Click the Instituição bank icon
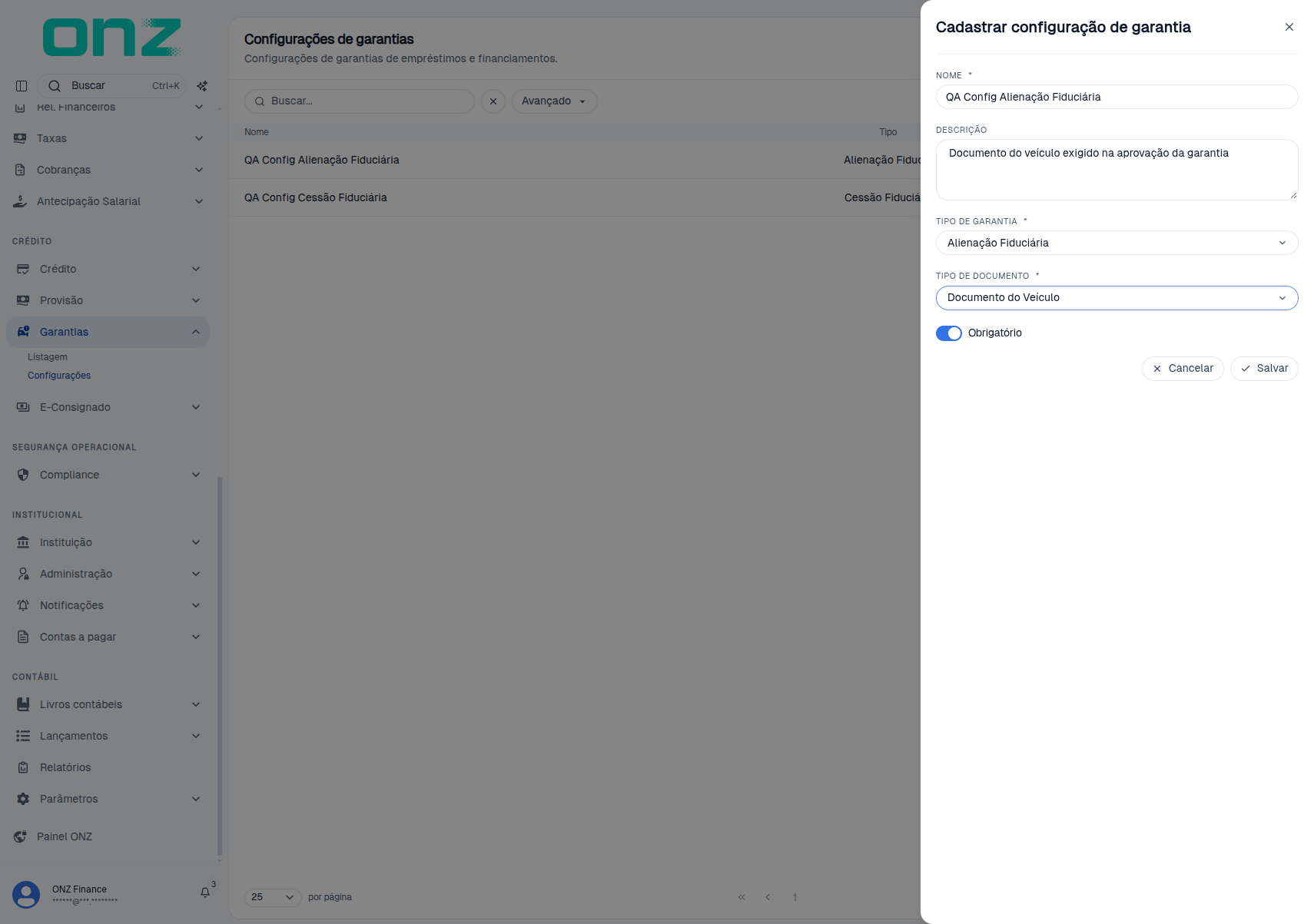Screen dimensions: 1314x924 (23, 542)
